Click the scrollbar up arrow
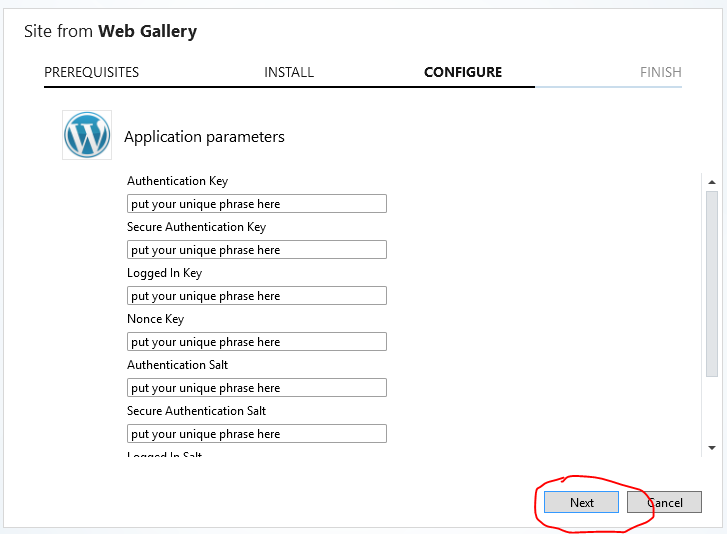727x534 pixels. coord(712,182)
